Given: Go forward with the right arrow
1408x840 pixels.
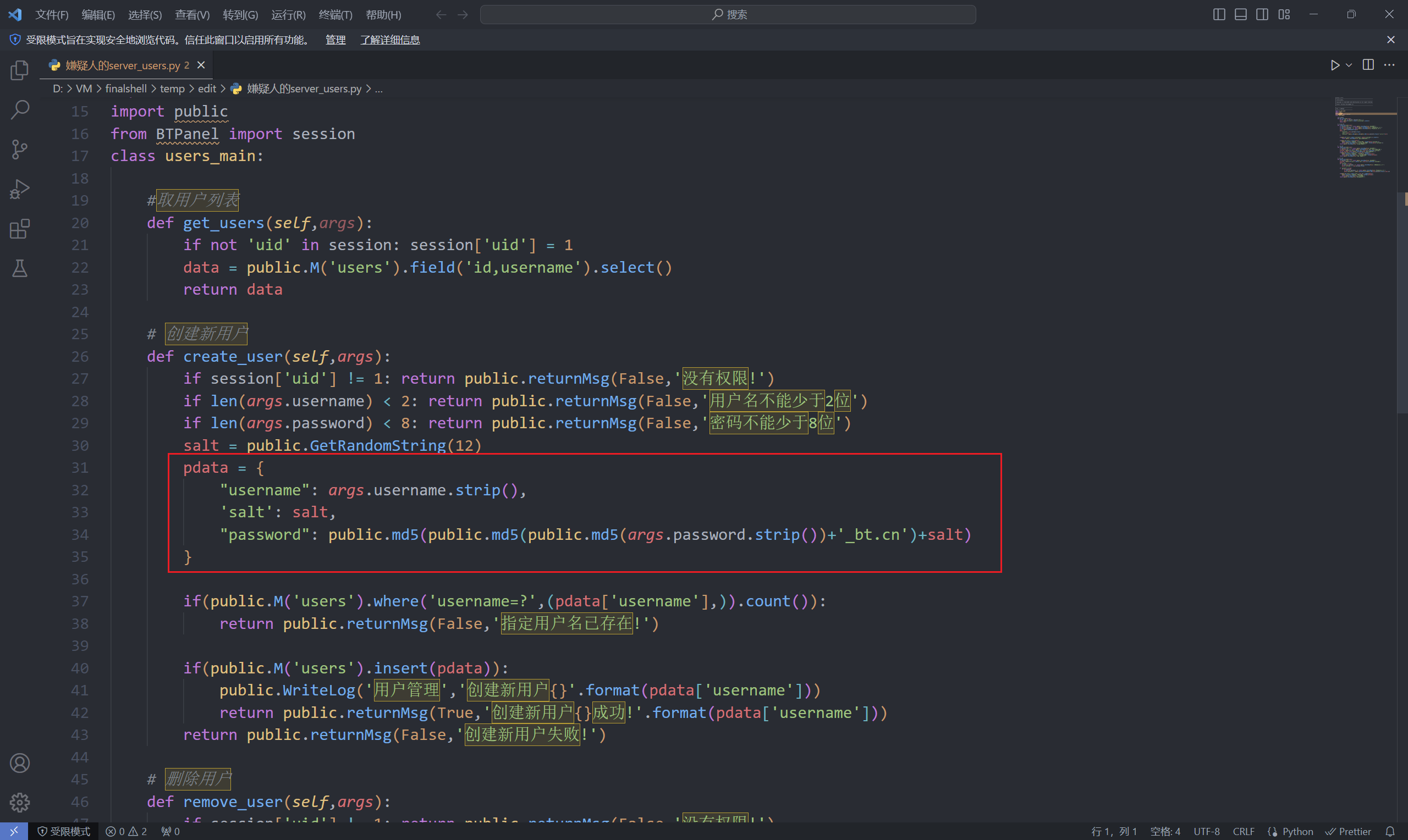Looking at the screenshot, I should pyautogui.click(x=463, y=15).
